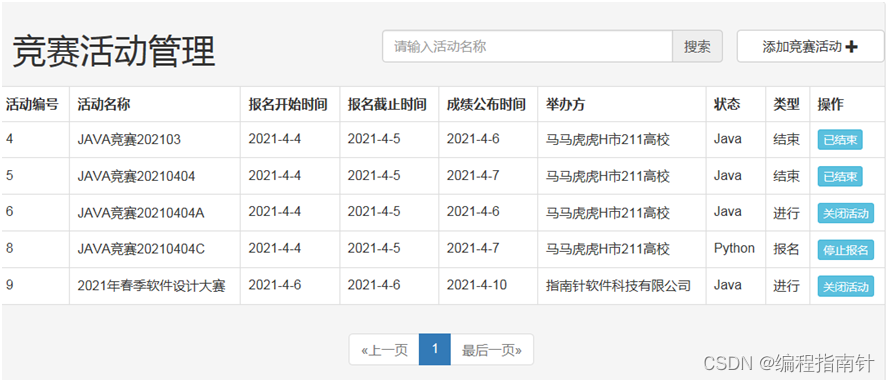This screenshot has height=382, width=890.
Task: Click 进行 type cell in row 6
Action: pos(787,213)
